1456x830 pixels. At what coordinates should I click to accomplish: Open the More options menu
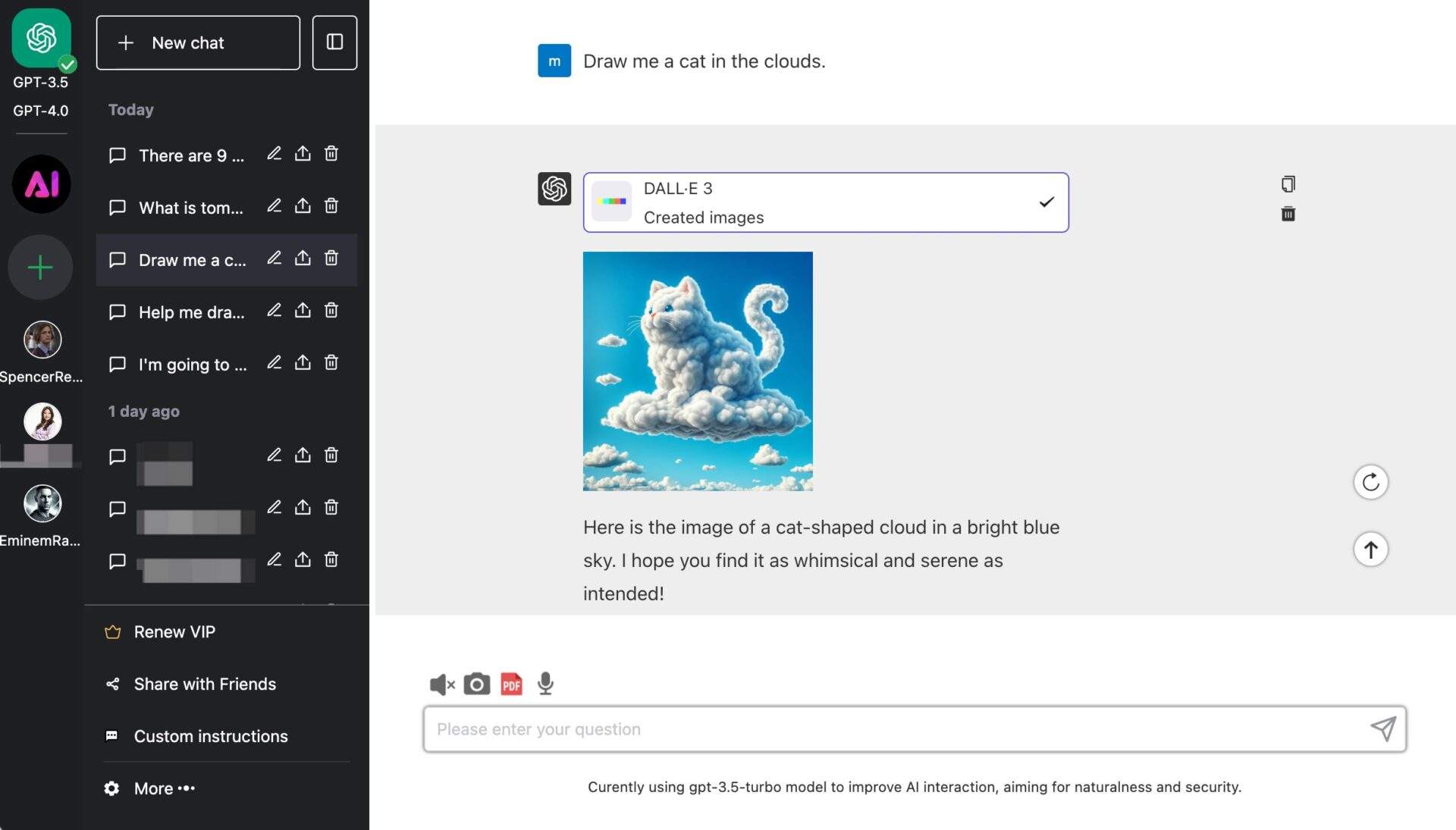[164, 788]
